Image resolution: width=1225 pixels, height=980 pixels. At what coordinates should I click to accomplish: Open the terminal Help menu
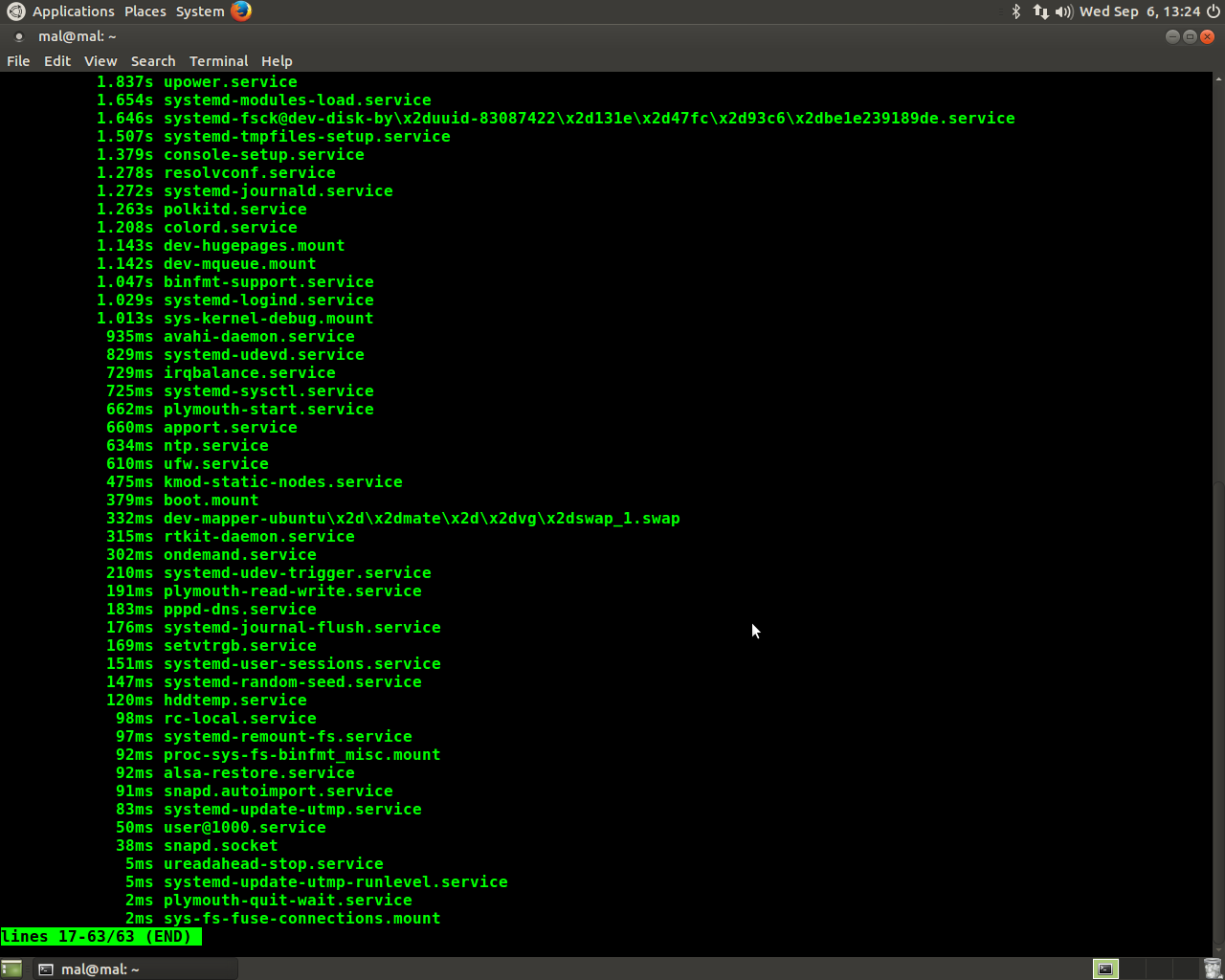[x=277, y=60]
